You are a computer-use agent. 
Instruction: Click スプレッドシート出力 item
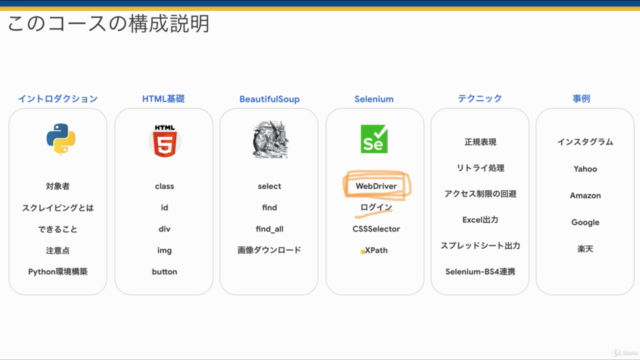[480, 245]
